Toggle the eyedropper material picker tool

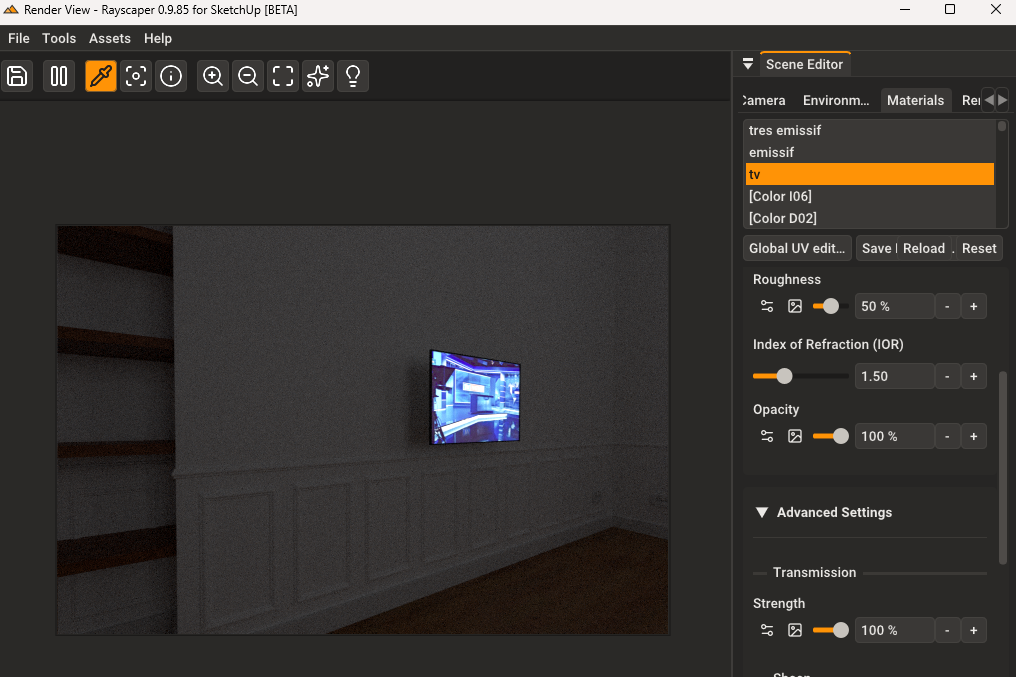[x=101, y=76]
